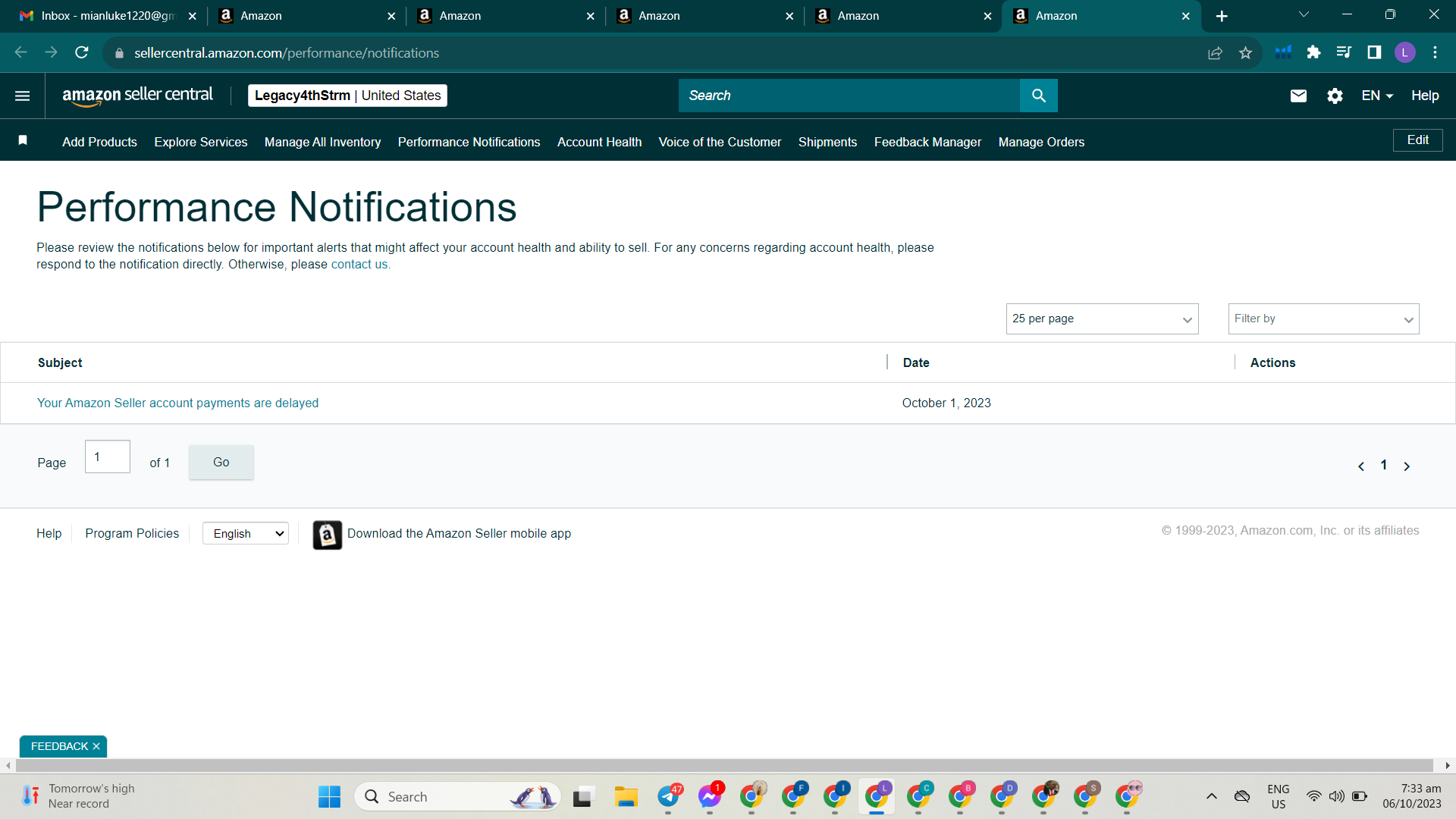Go to the next page arrow
1456x819 pixels.
point(1407,466)
